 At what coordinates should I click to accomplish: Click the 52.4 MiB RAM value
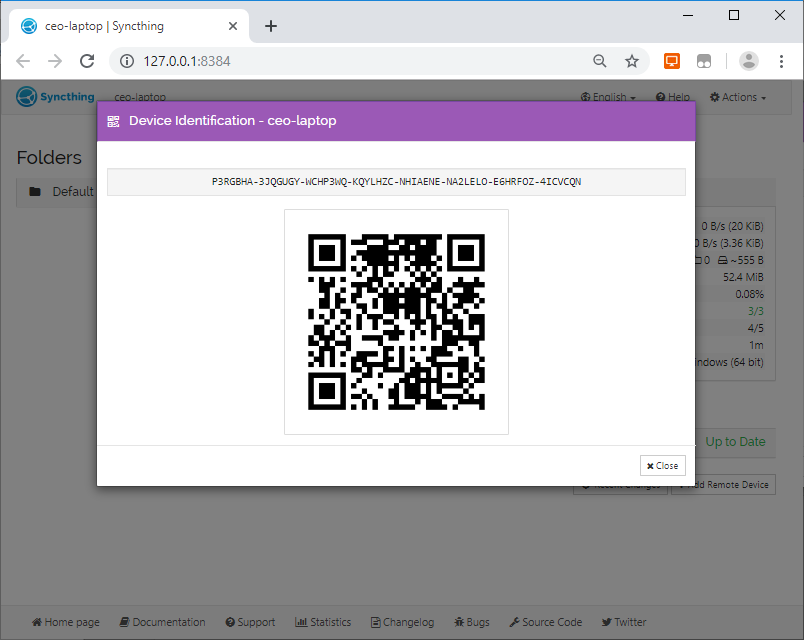tap(743, 277)
